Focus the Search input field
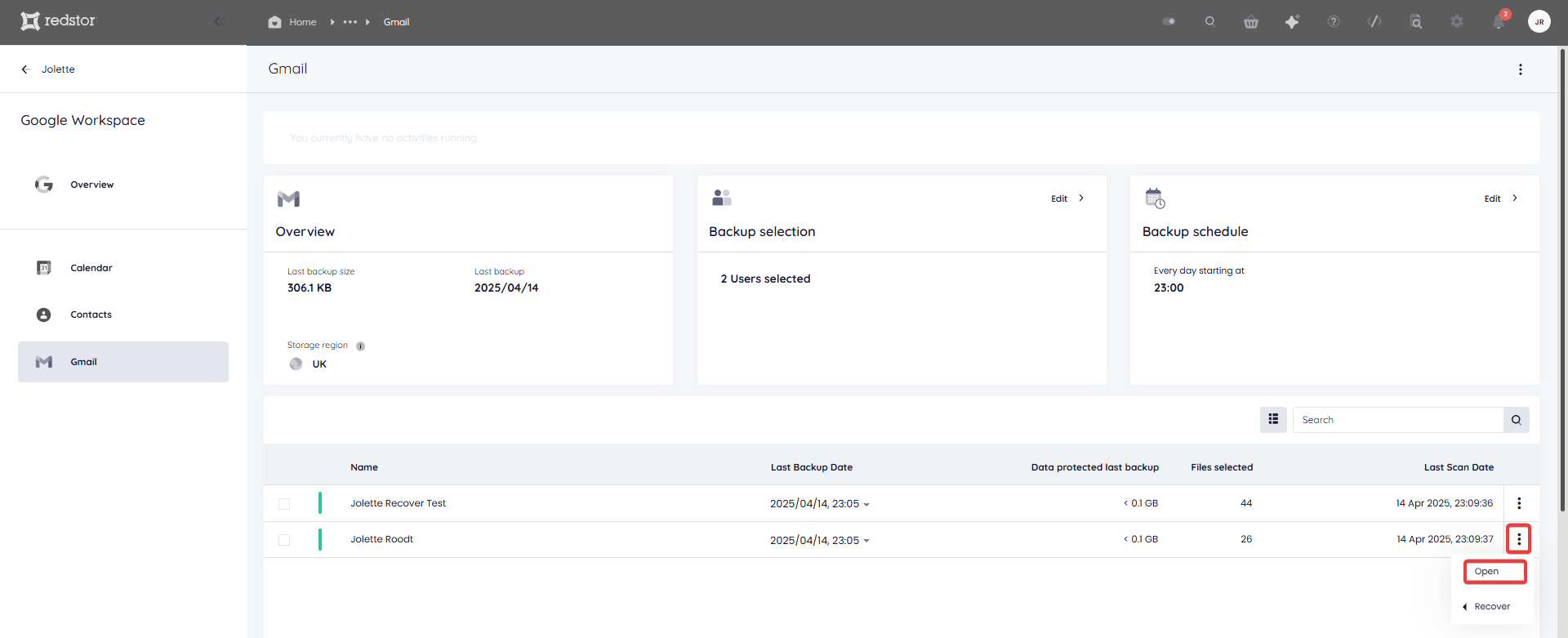The height and width of the screenshot is (638, 1568). point(1398,420)
